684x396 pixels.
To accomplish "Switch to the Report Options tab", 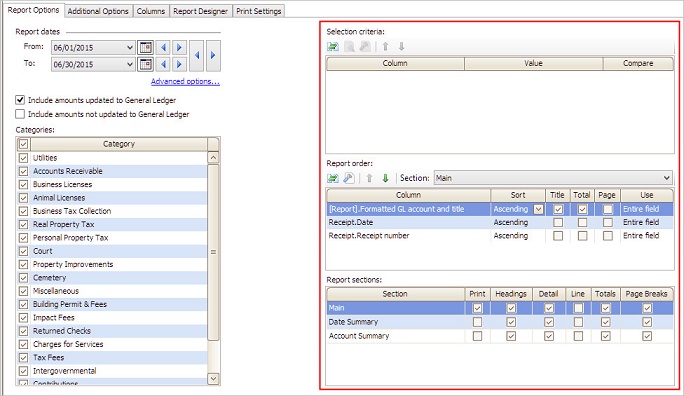I will click(x=33, y=10).
